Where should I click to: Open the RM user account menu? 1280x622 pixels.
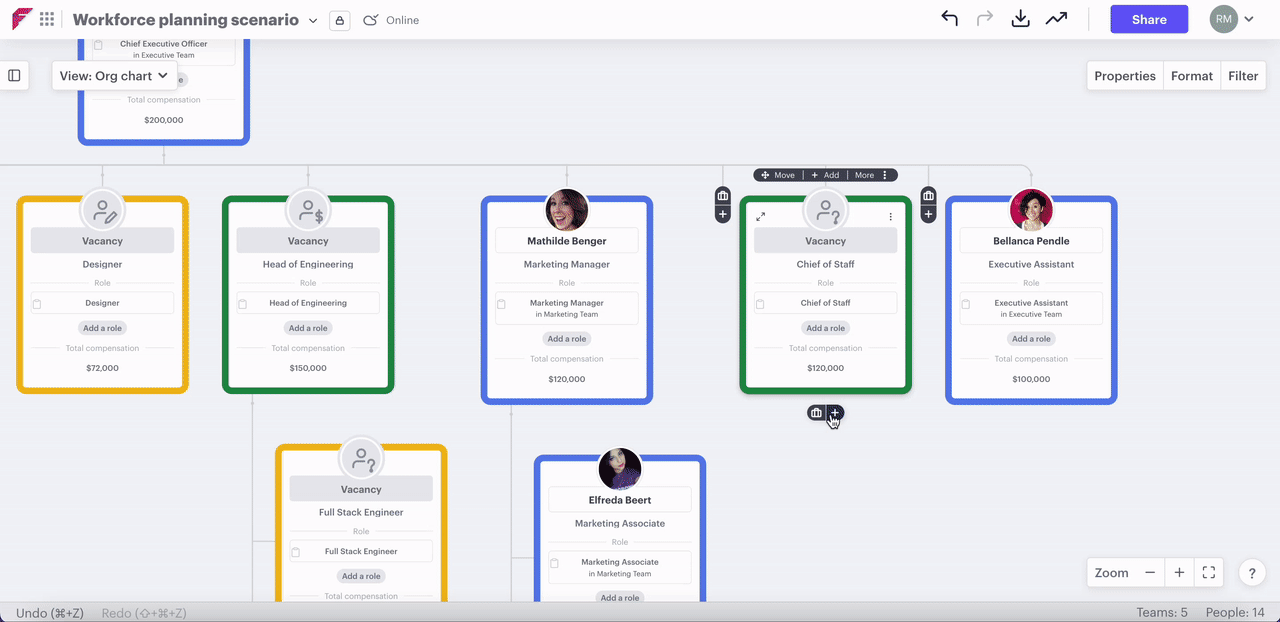pos(1231,19)
